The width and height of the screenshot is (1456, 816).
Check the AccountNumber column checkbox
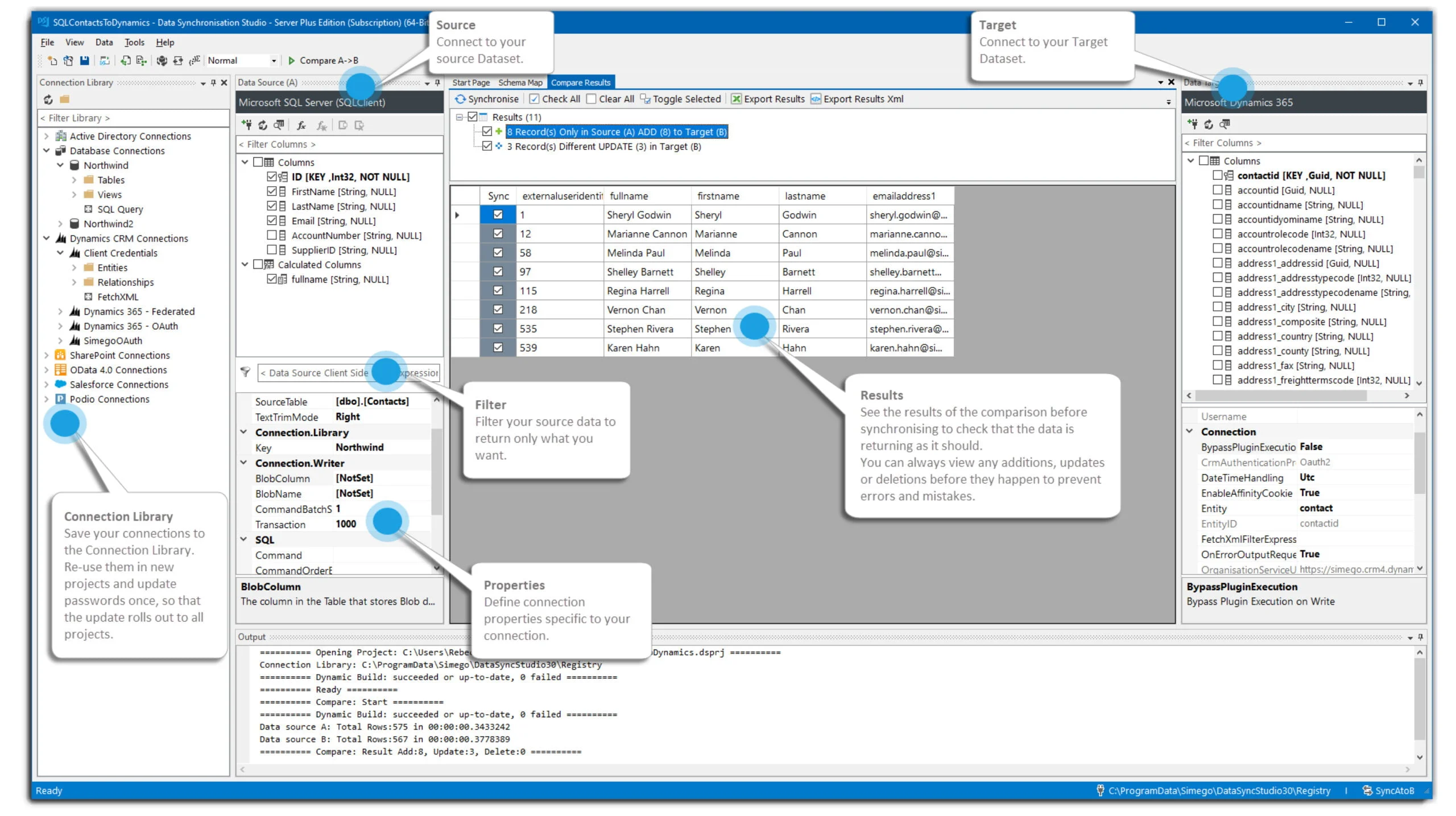[272, 236]
